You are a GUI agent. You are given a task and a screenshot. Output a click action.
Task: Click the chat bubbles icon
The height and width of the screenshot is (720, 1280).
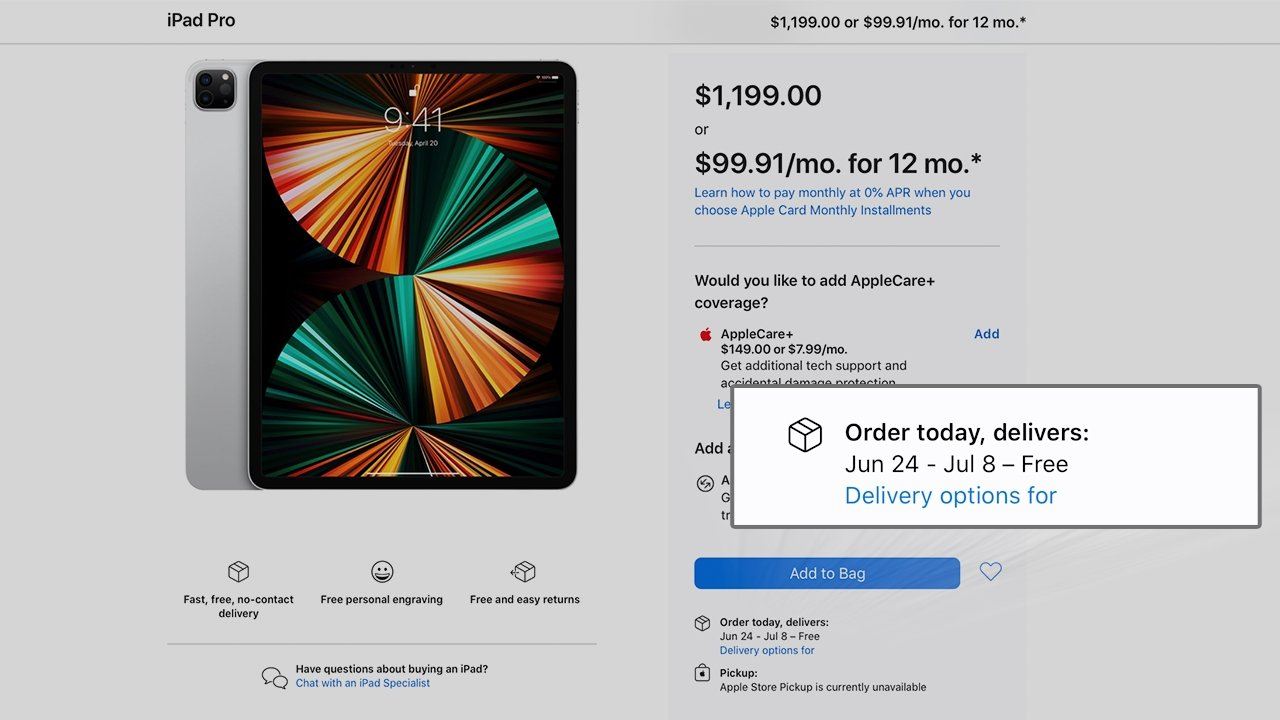point(275,677)
